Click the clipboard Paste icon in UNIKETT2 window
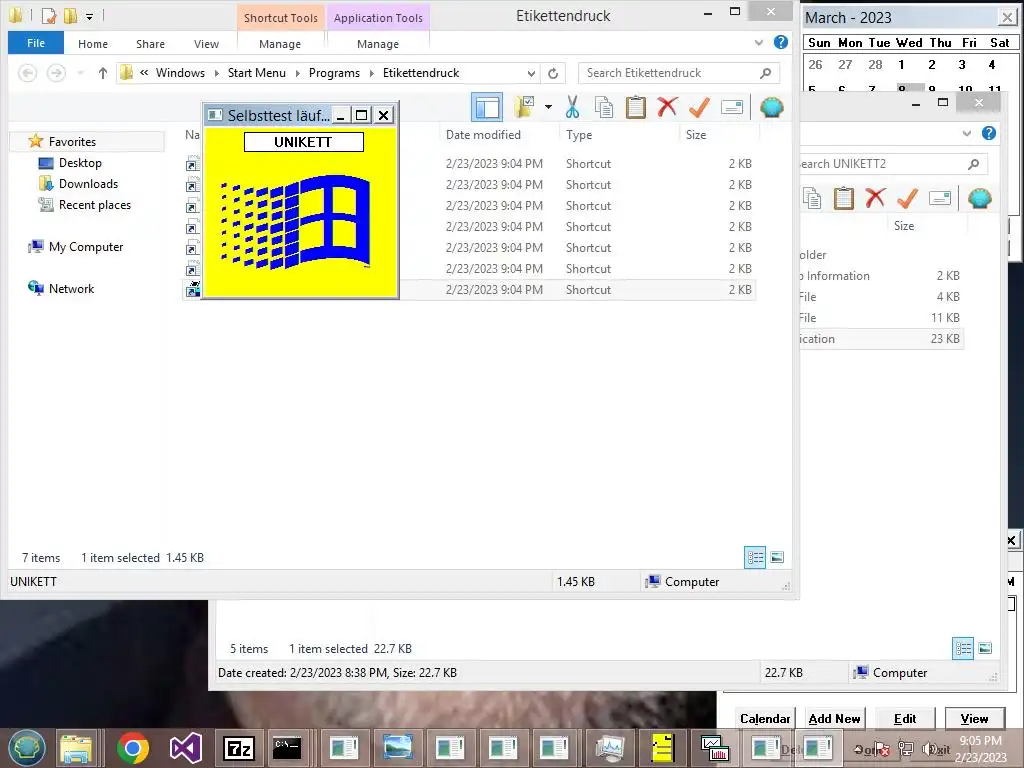Viewport: 1024px width, 768px height. click(843, 198)
